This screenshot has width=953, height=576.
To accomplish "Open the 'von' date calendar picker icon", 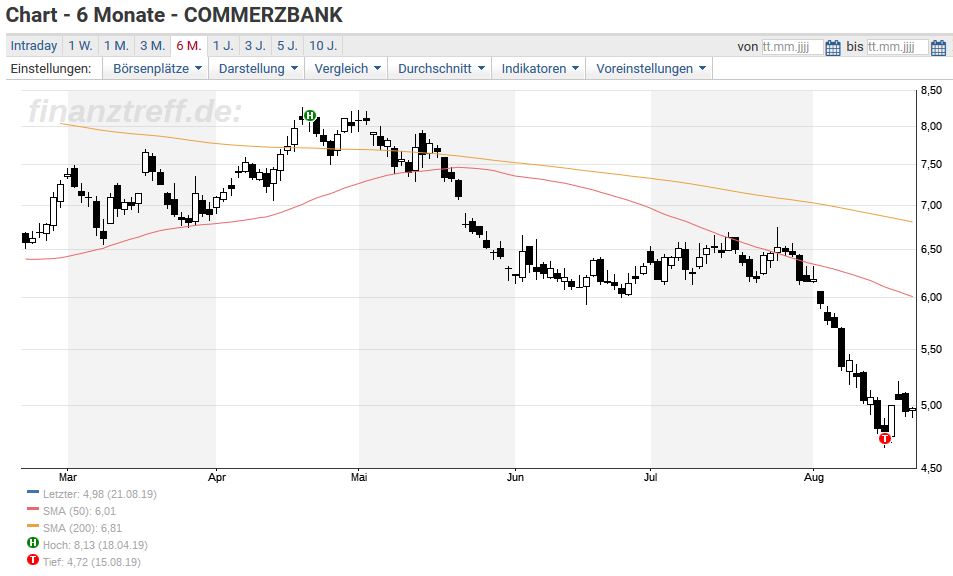I will [x=833, y=47].
